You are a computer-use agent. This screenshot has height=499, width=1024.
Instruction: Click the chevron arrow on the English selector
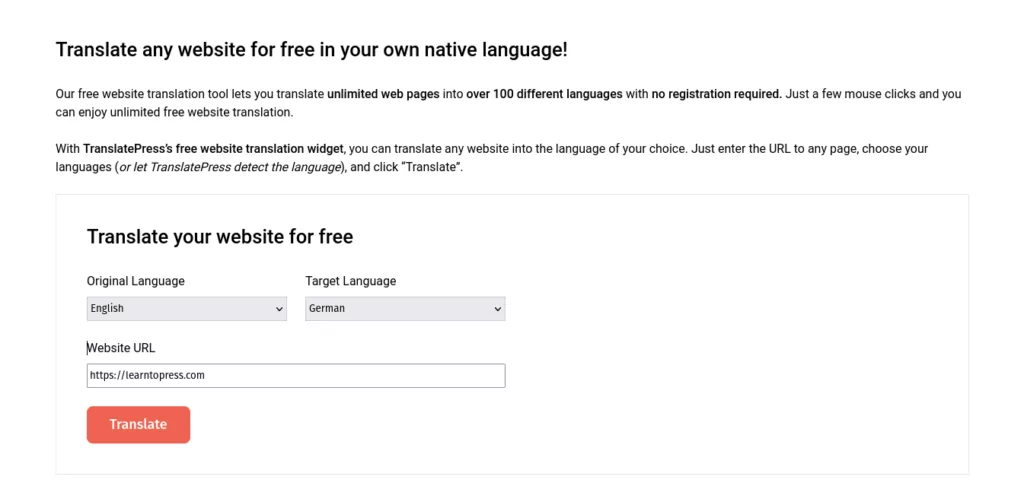pyautogui.click(x=279, y=310)
